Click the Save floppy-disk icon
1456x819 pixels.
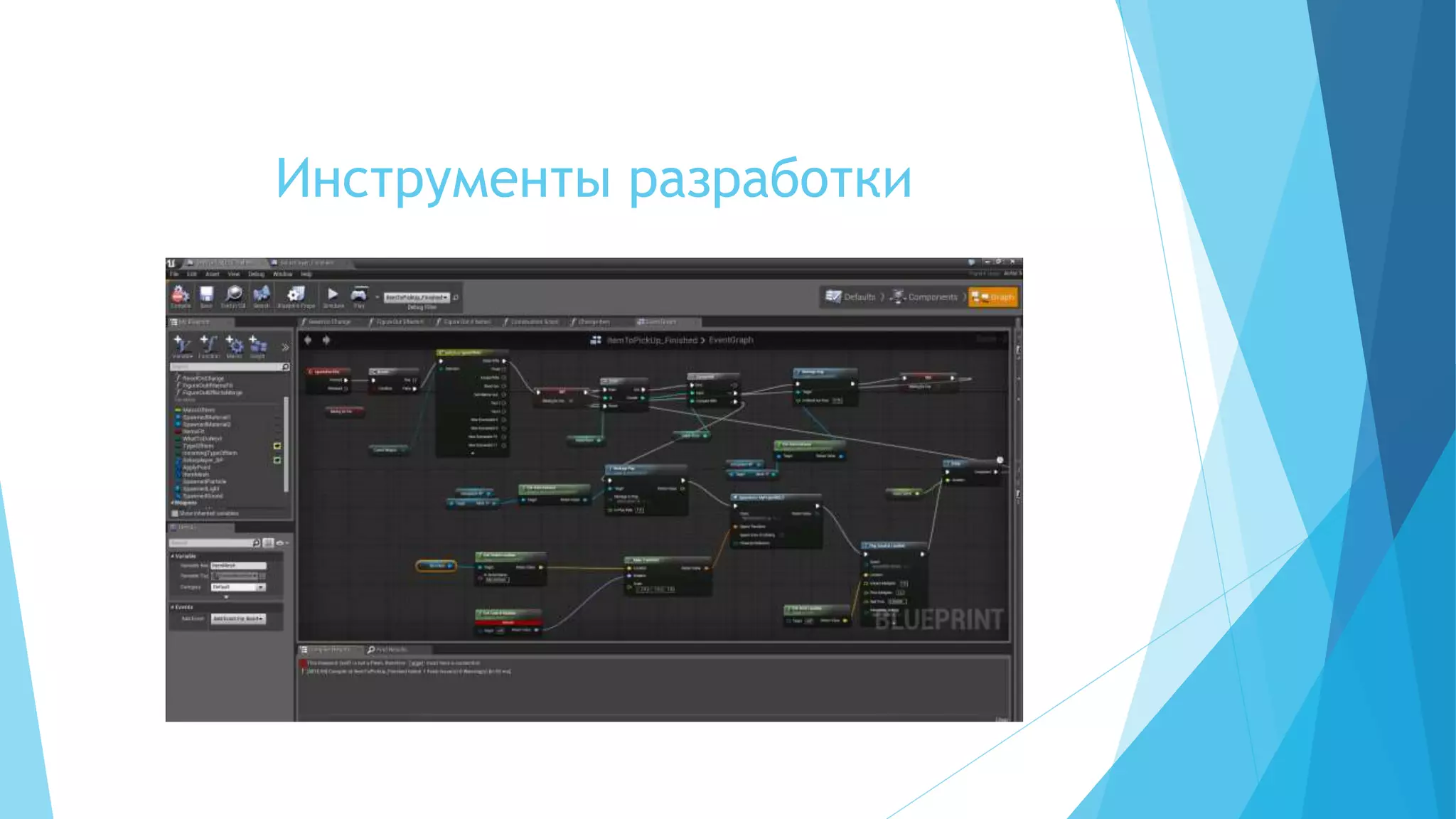[x=206, y=294]
